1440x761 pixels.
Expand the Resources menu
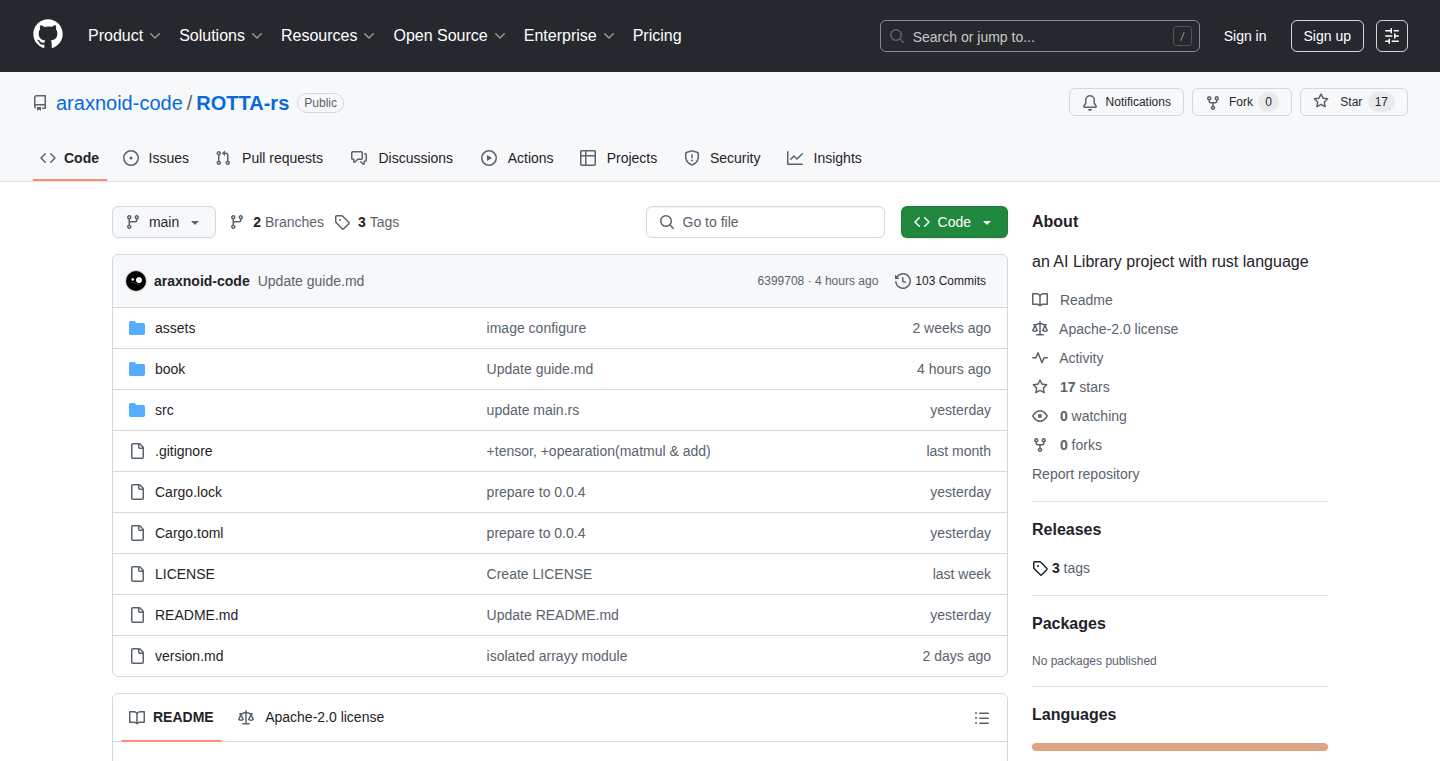328,35
